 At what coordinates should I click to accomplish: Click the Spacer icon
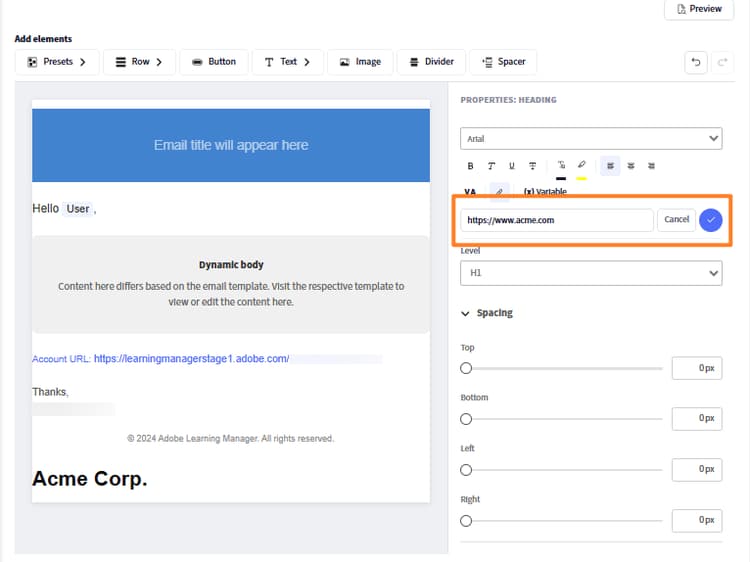click(x=487, y=62)
